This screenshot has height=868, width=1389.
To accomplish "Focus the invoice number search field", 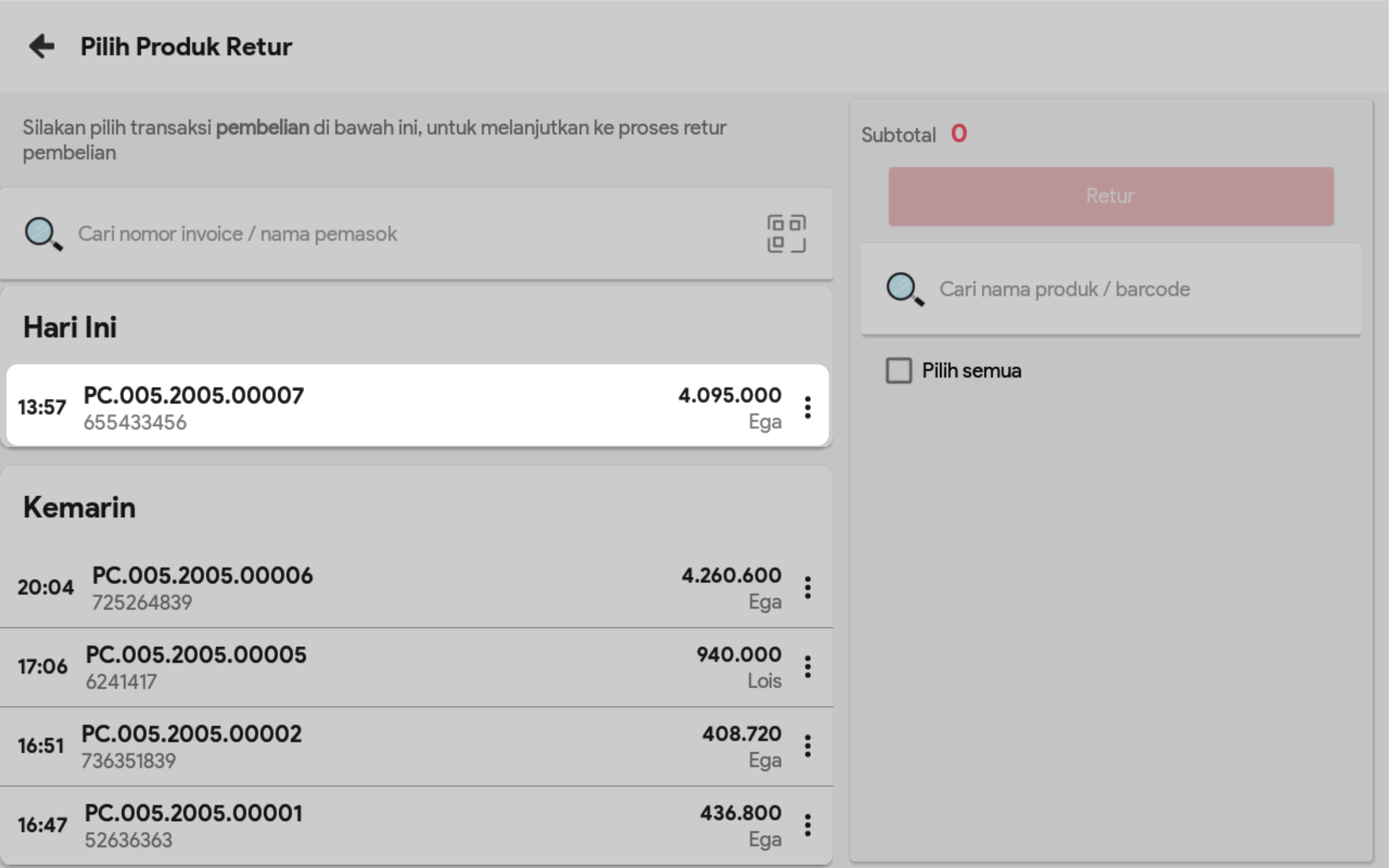I will coord(402,234).
